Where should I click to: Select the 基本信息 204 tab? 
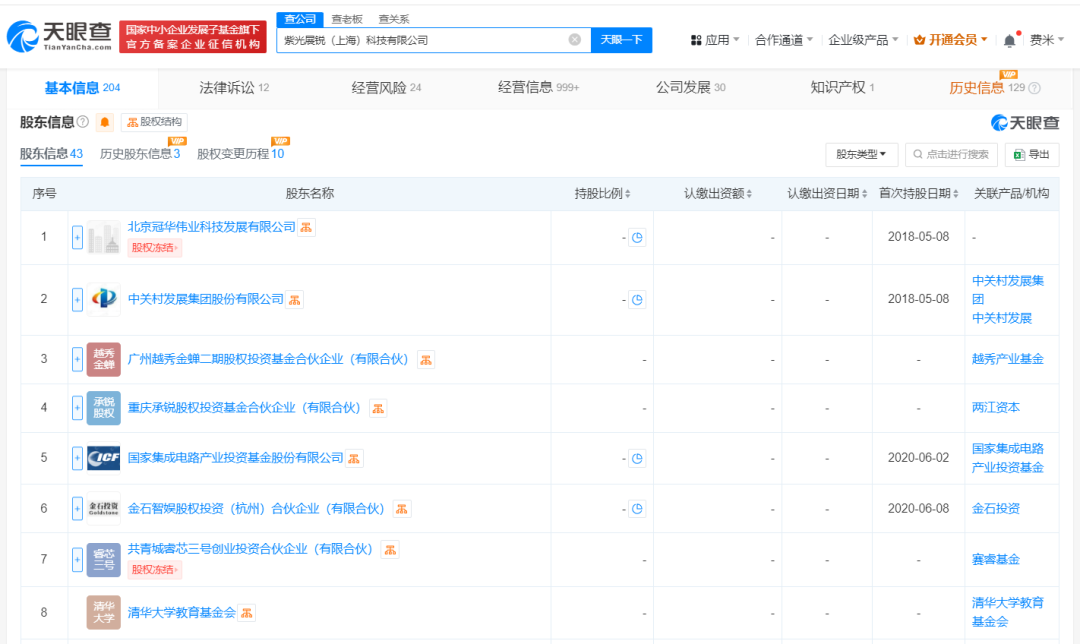pos(82,87)
